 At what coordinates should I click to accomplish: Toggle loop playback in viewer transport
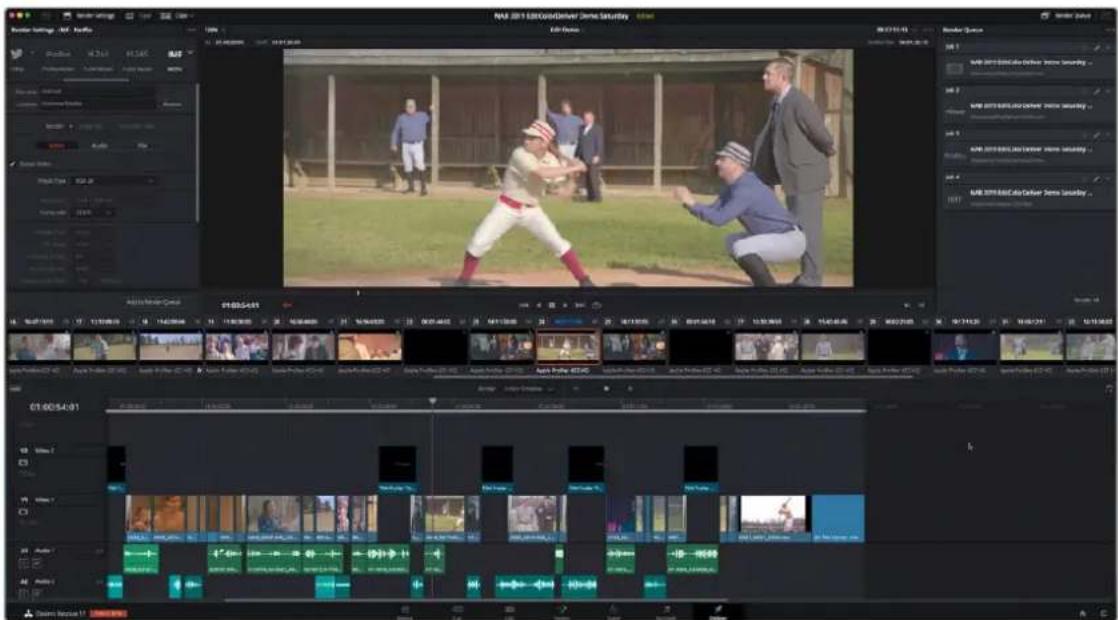pyautogui.click(x=597, y=305)
